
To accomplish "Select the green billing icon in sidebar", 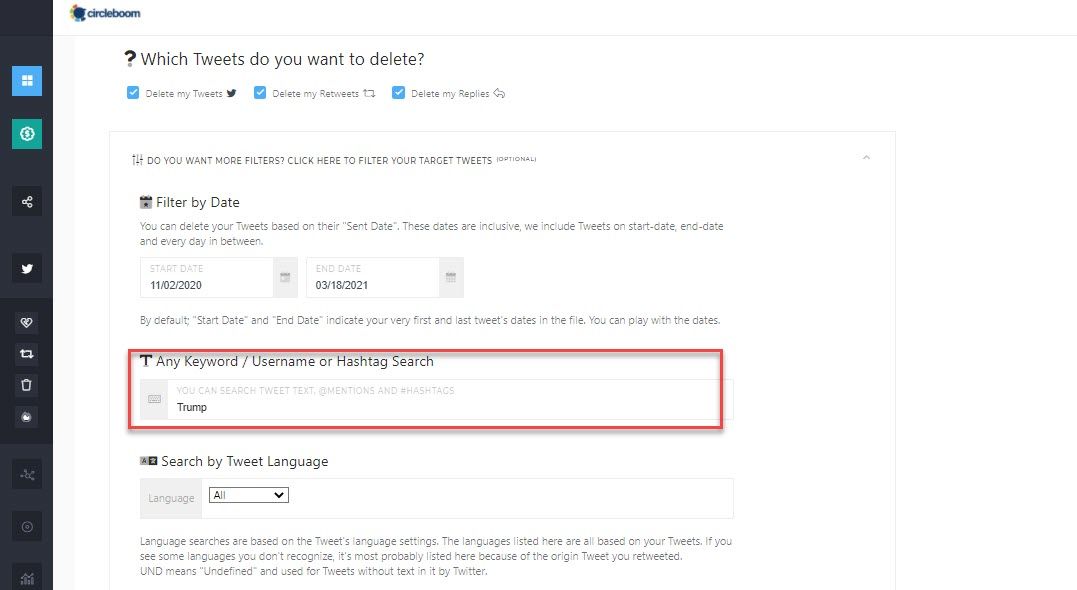I will [x=26, y=133].
